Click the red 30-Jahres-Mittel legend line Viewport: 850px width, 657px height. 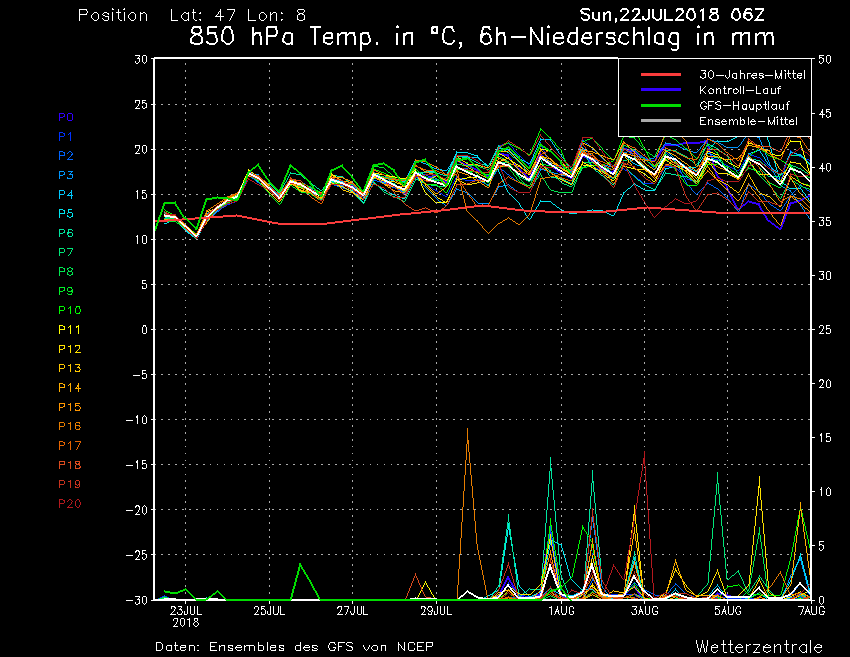point(660,75)
